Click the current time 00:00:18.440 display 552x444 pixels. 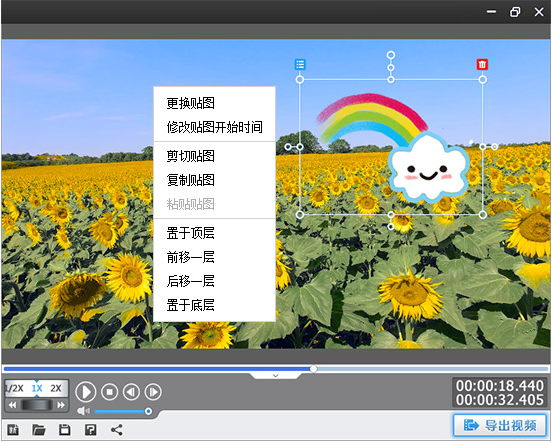click(x=500, y=386)
